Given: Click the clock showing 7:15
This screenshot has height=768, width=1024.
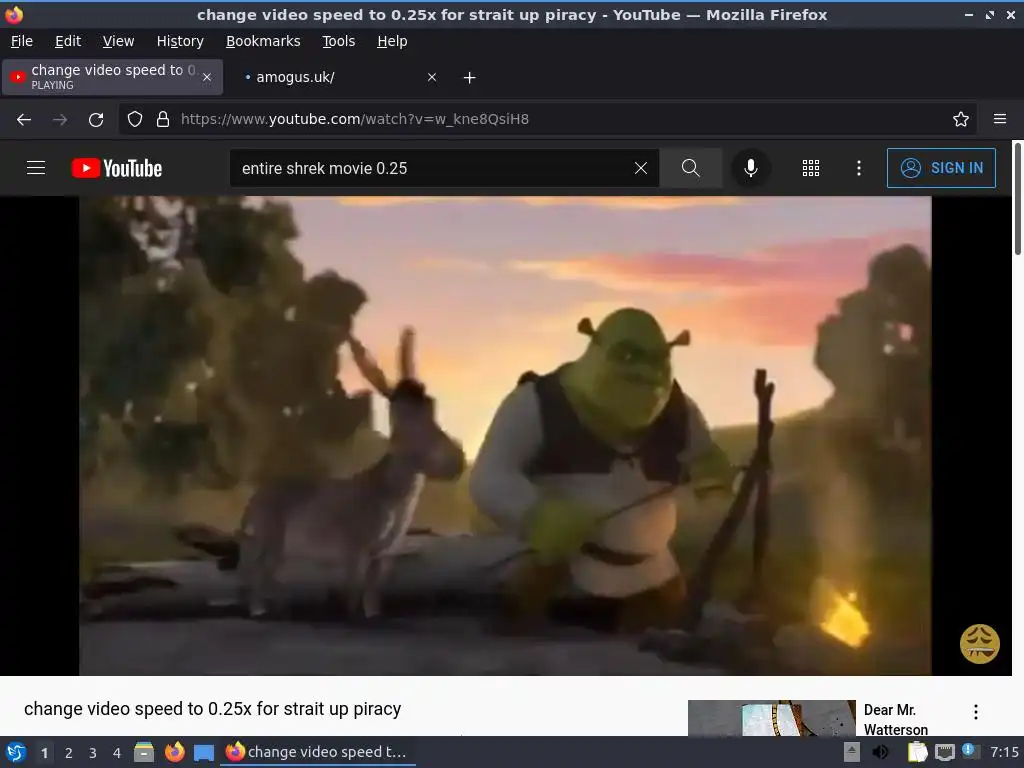Looking at the screenshot, I should point(1004,752).
